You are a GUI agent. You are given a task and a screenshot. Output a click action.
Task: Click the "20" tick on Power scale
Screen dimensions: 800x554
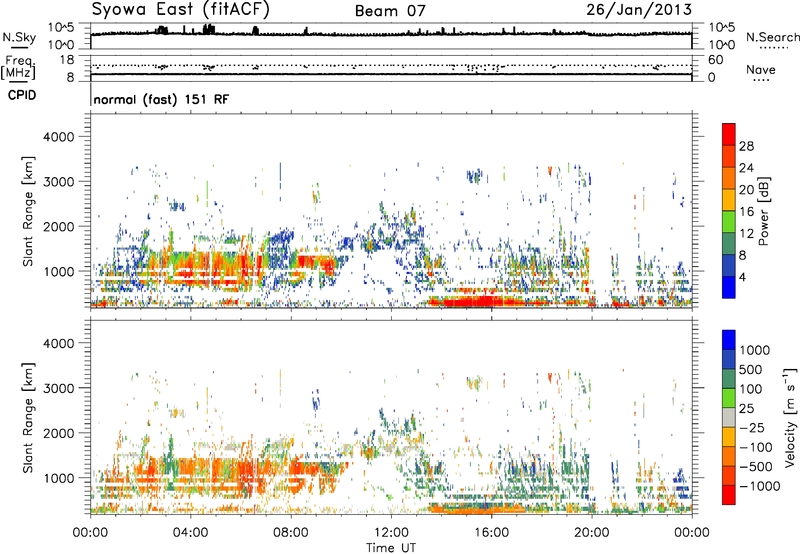(746, 190)
